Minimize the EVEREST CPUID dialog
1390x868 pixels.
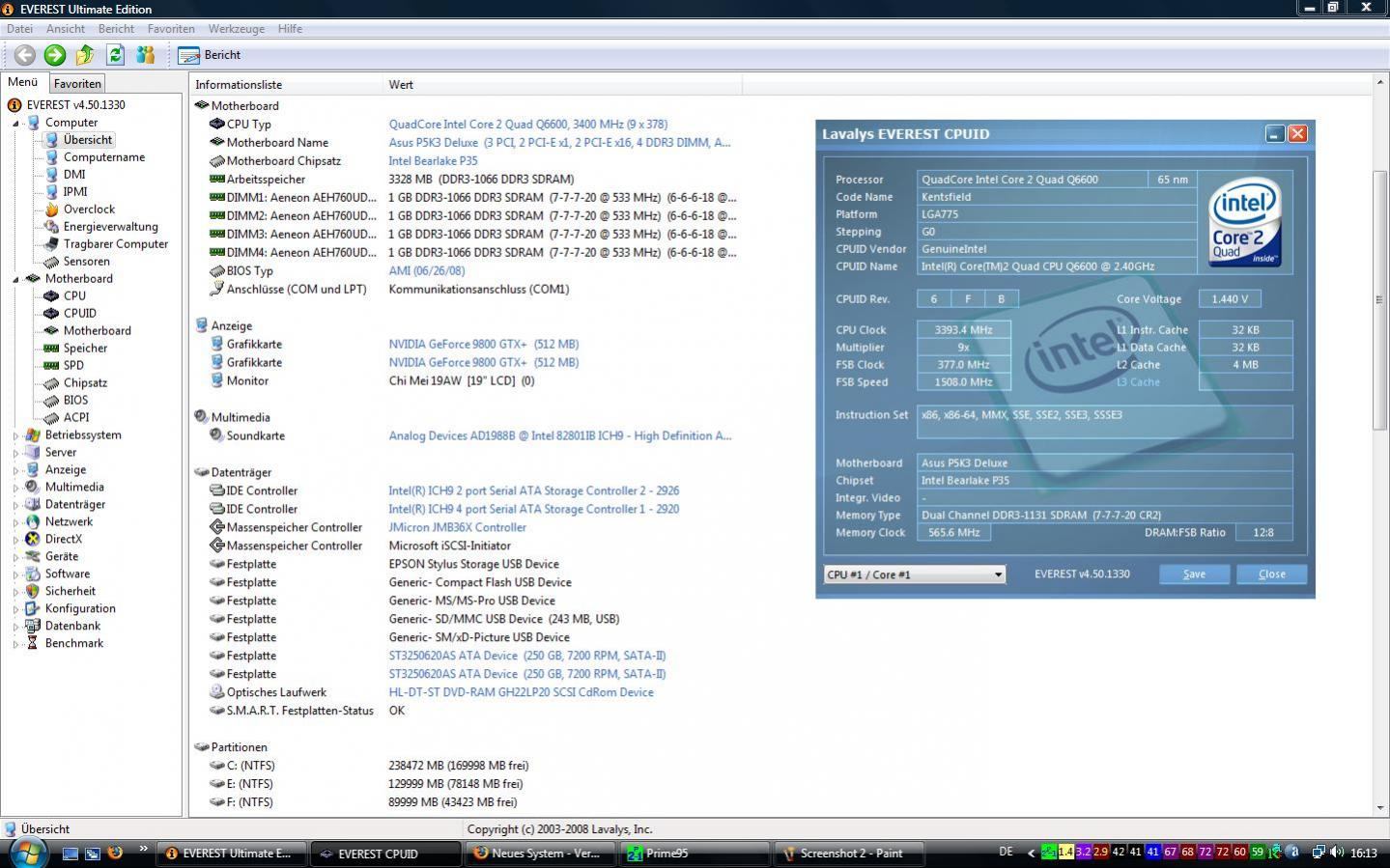tap(1275, 134)
